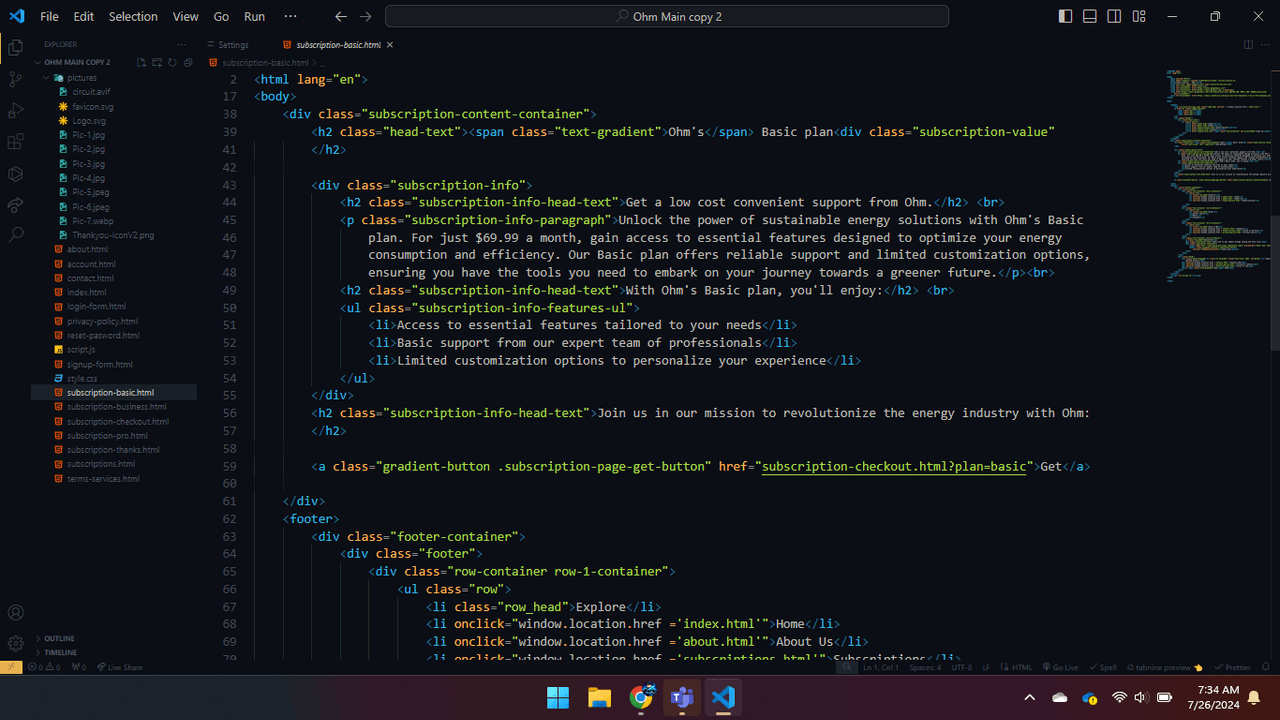Refresh the Explorer file tree
Image resolution: width=1280 pixels, height=720 pixels.
172,62
